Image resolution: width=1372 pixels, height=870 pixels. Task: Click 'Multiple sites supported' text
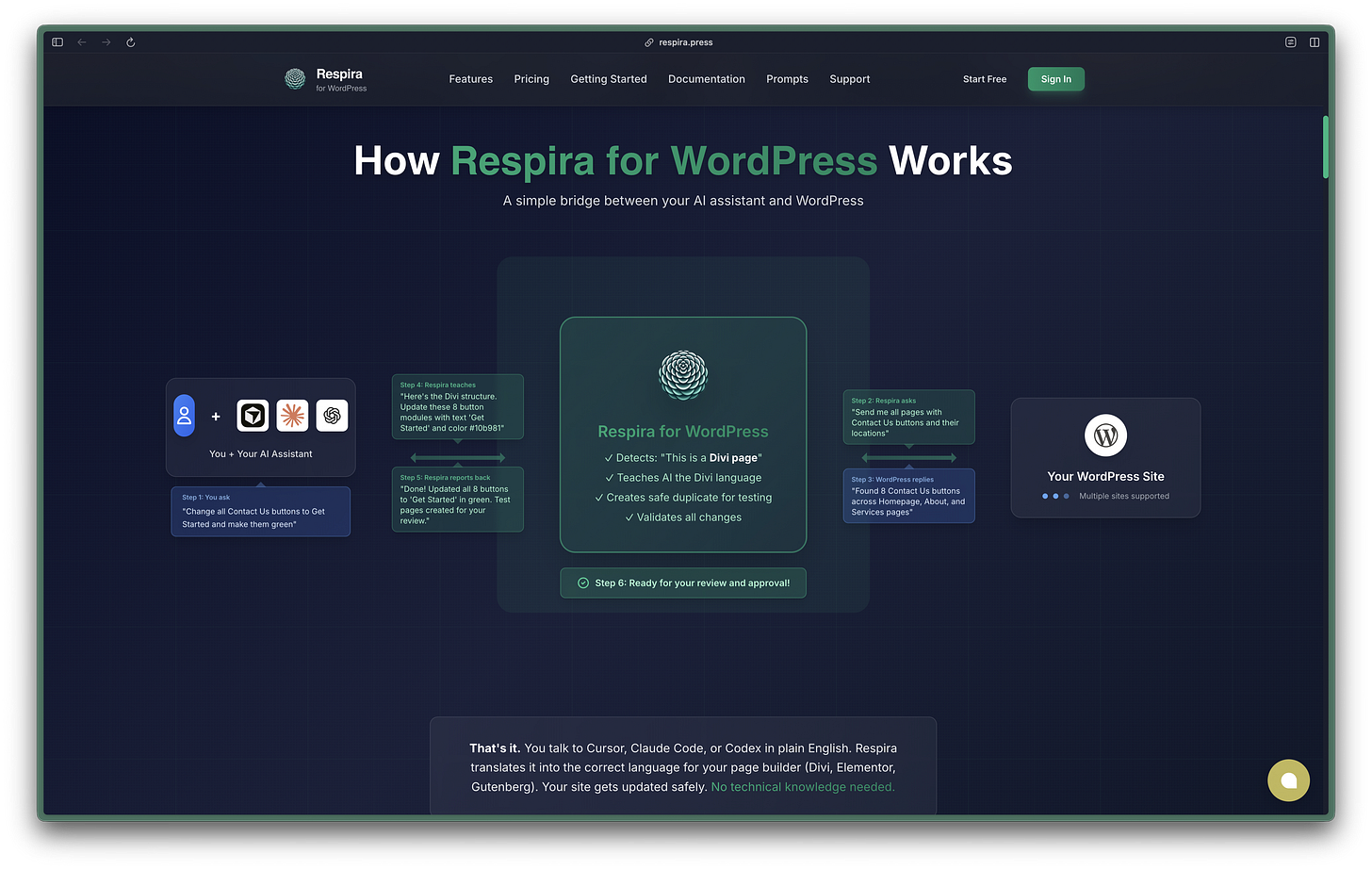tap(1124, 497)
